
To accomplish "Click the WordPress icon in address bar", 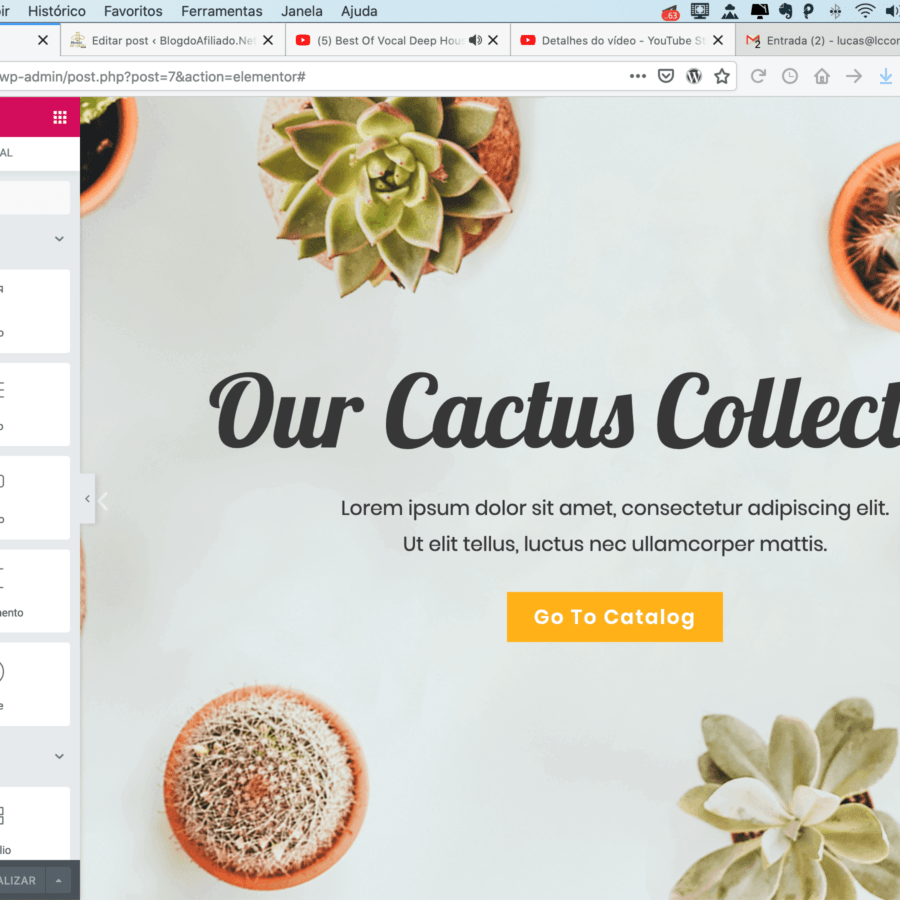I will [x=694, y=76].
